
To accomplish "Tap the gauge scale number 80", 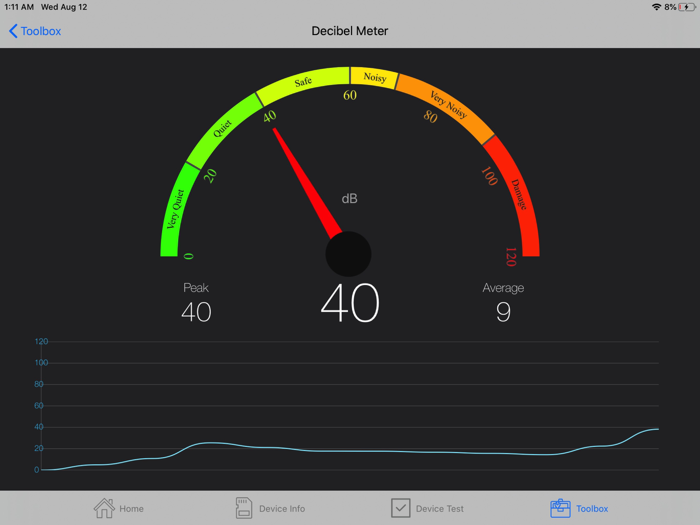I will click(x=430, y=117).
